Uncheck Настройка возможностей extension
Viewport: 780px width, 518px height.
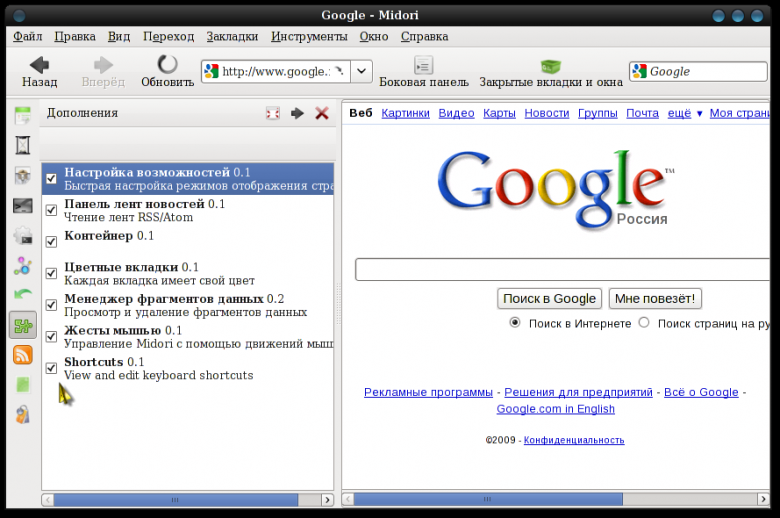tap(51, 179)
